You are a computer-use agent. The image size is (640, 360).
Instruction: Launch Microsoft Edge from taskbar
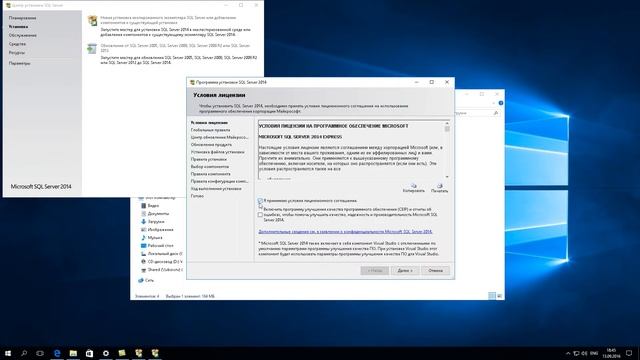point(57,353)
